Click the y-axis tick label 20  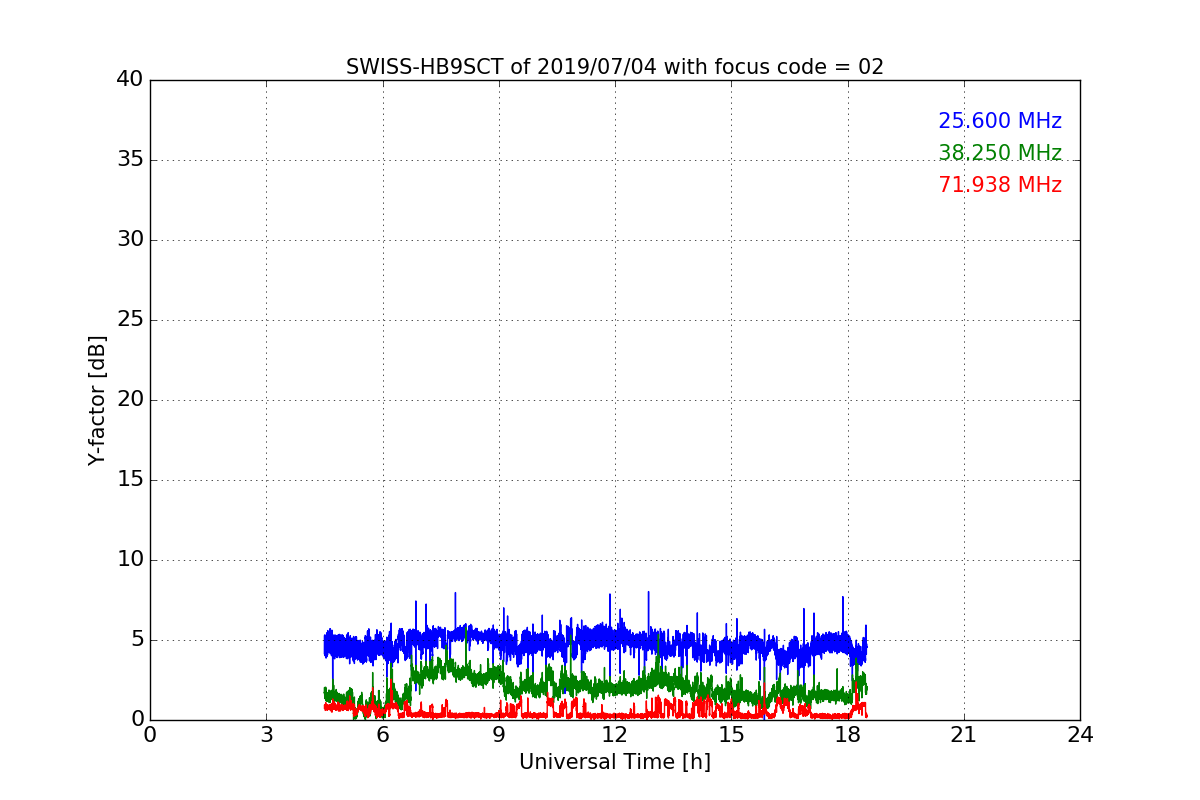pos(130,400)
